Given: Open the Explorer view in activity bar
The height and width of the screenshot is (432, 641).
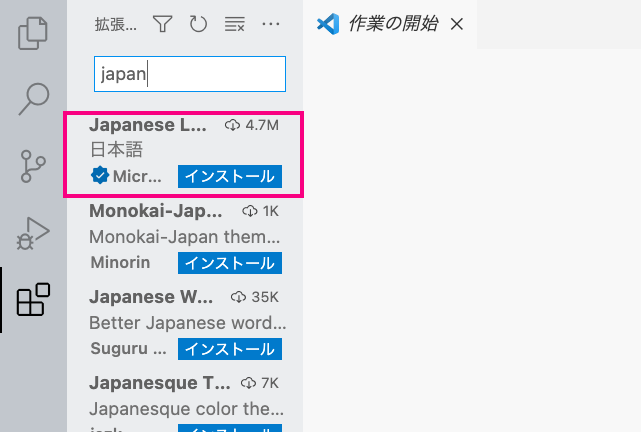Looking at the screenshot, I should [x=33, y=33].
